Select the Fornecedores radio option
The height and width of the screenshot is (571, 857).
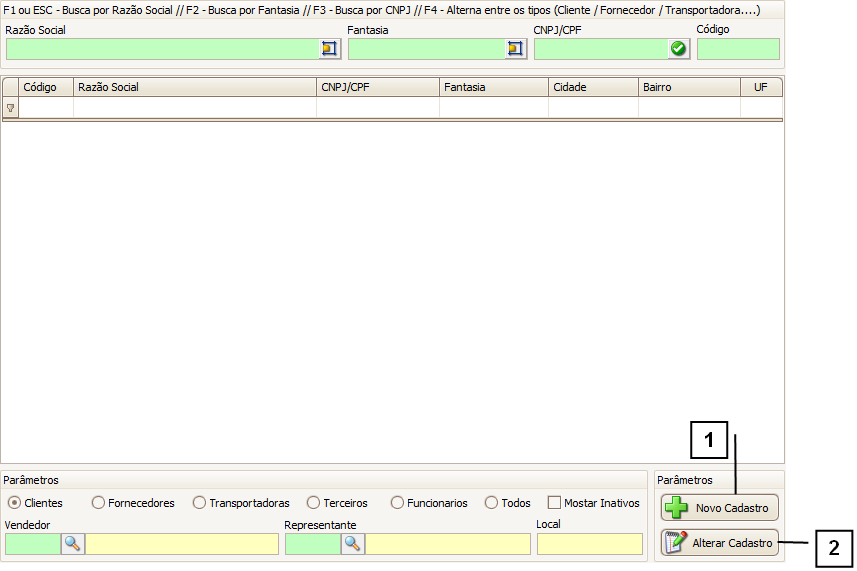98,503
